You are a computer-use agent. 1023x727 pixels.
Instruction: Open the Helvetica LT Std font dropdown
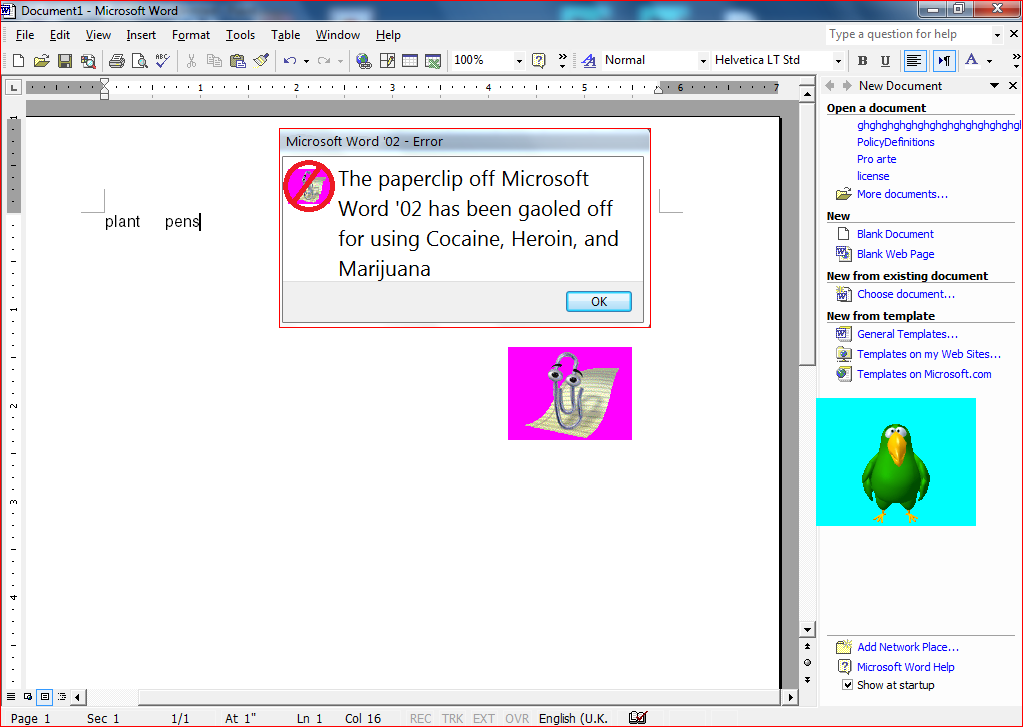838,61
